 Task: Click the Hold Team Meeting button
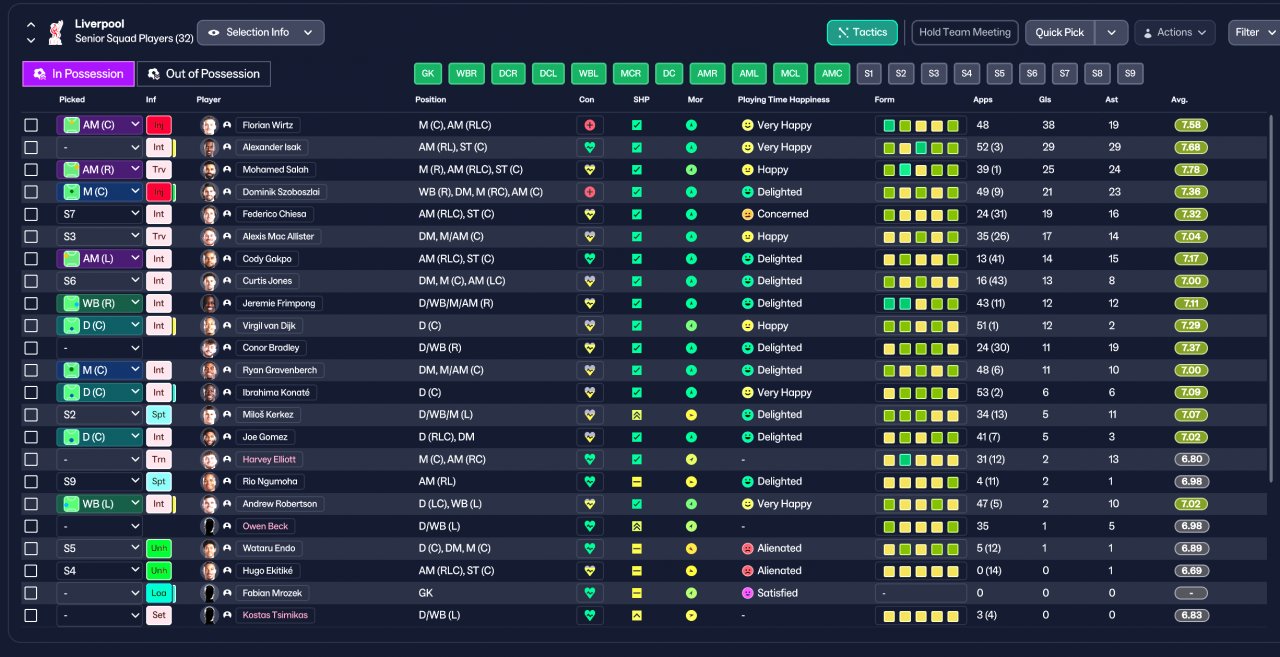tap(965, 32)
